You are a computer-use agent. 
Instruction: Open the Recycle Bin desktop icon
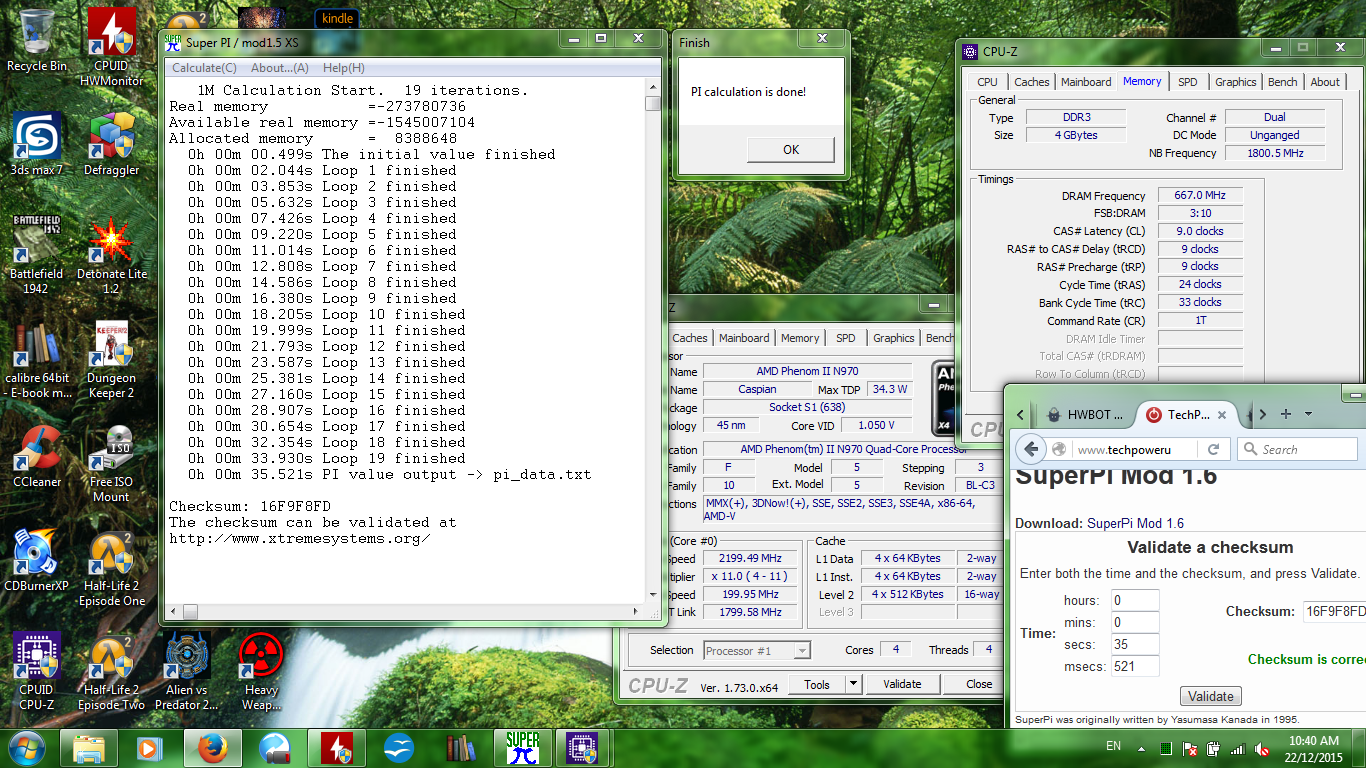(x=37, y=40)
